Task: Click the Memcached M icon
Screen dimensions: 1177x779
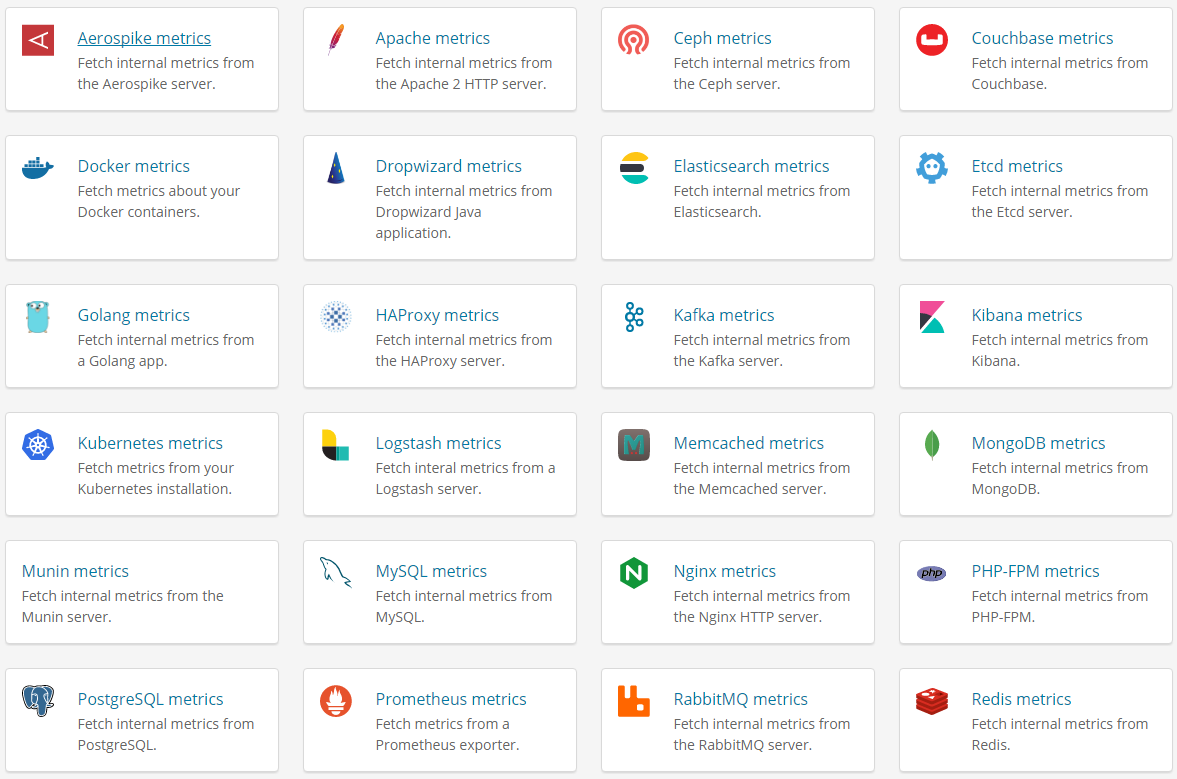Action: (x=634, y=445)
